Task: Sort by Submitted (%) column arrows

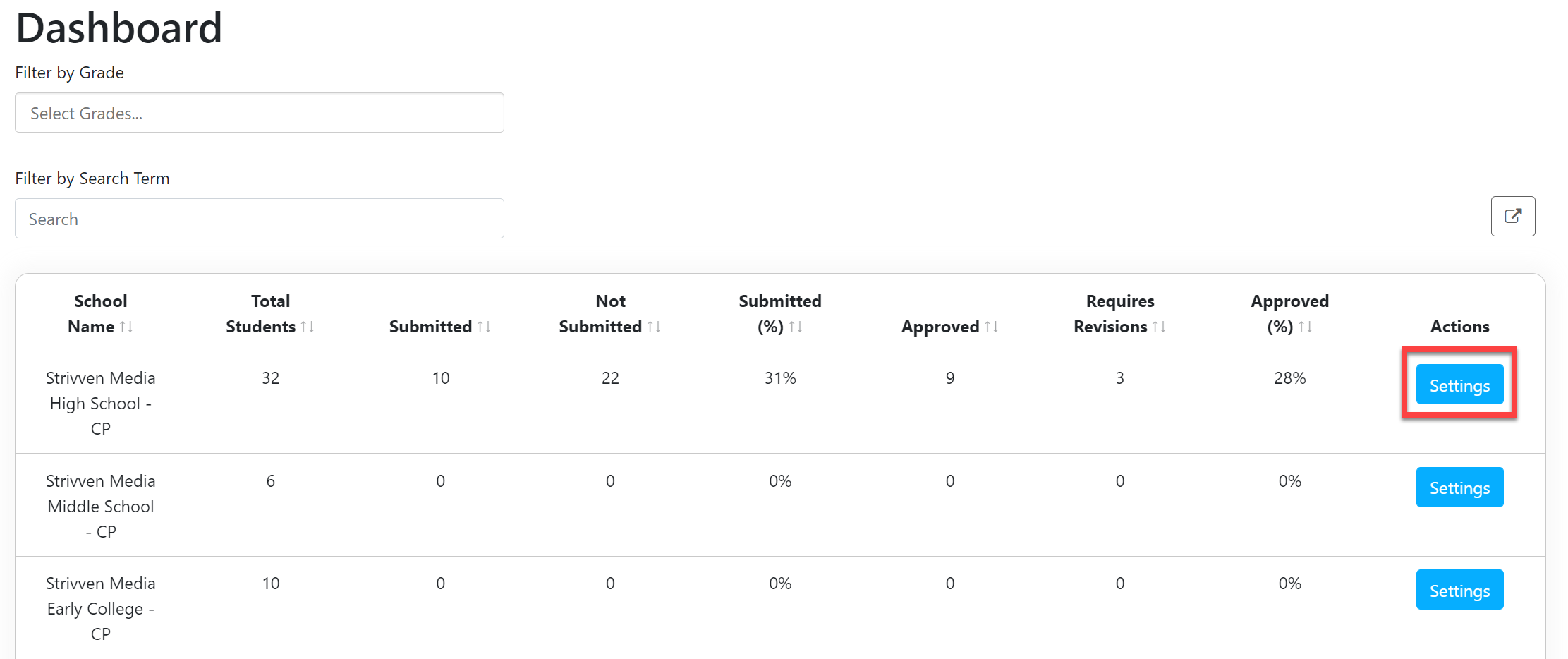Action: (796, 327)
